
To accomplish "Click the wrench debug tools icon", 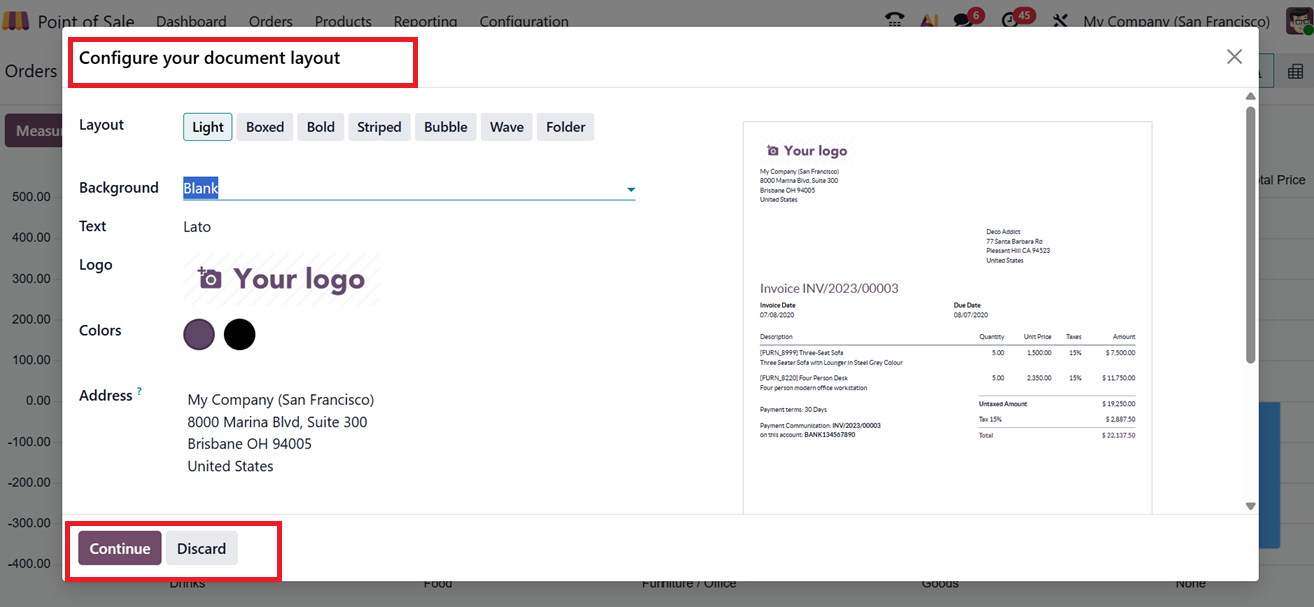I will pos(1061,21).
